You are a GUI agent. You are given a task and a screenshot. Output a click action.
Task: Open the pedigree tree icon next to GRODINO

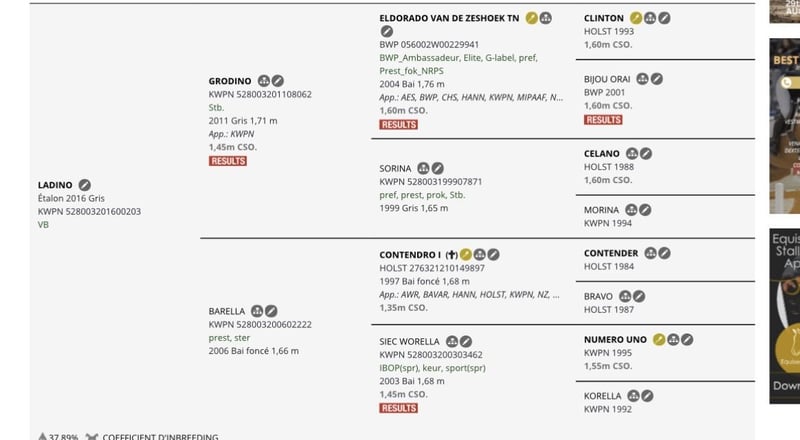[263, 81]
